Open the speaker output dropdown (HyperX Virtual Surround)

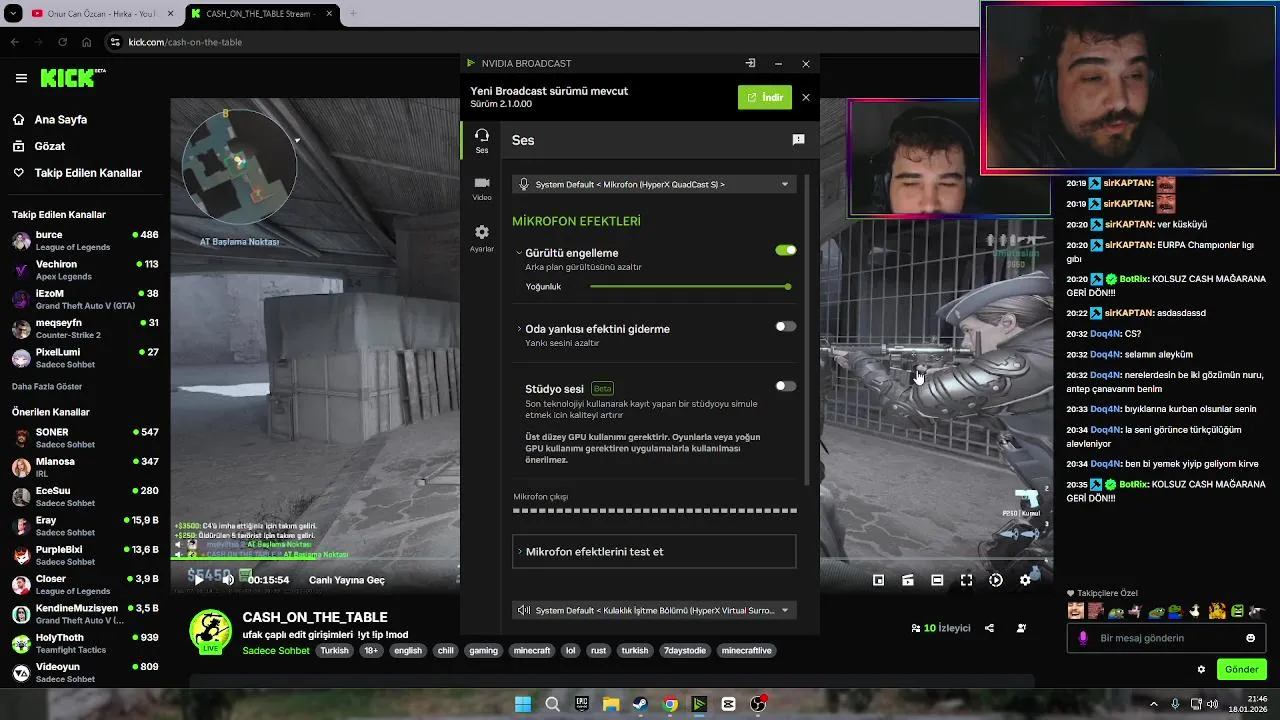click(x=654, y=610)
